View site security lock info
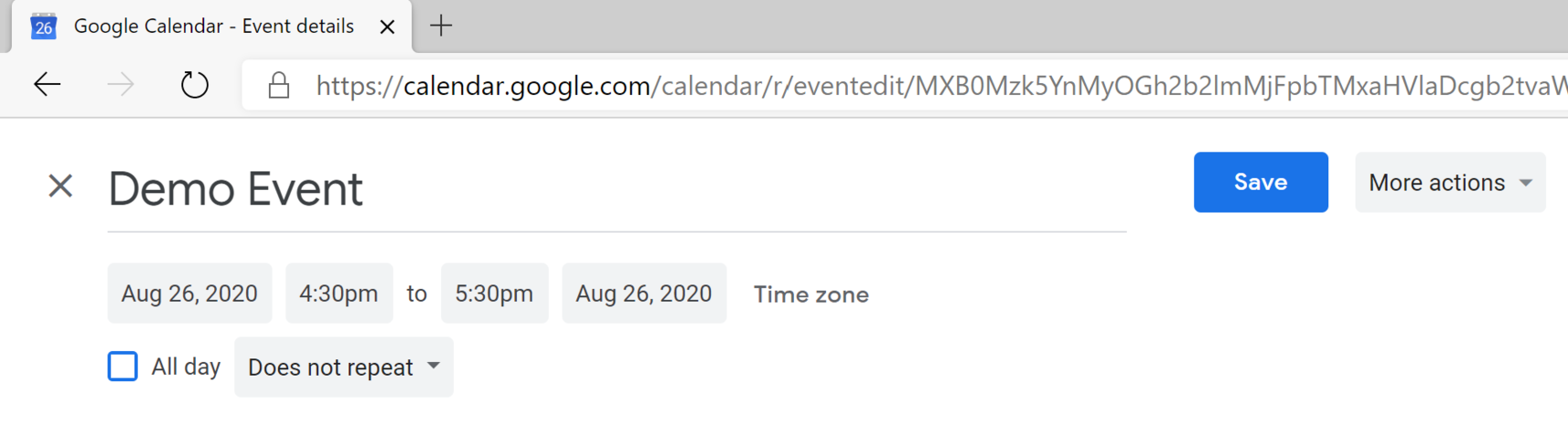The width and height of the screenshot is (1568, 425). (x=279, y=86)
